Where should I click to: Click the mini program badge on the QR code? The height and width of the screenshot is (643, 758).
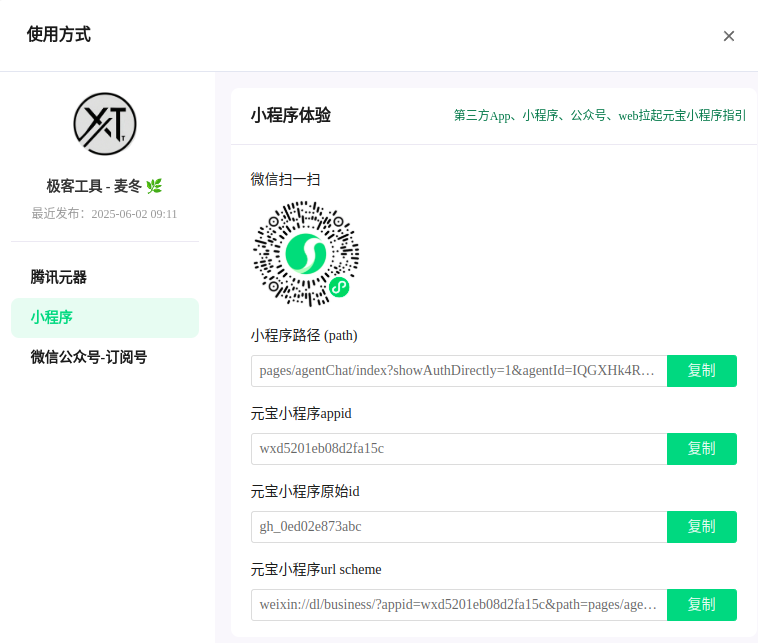(339, 287)
